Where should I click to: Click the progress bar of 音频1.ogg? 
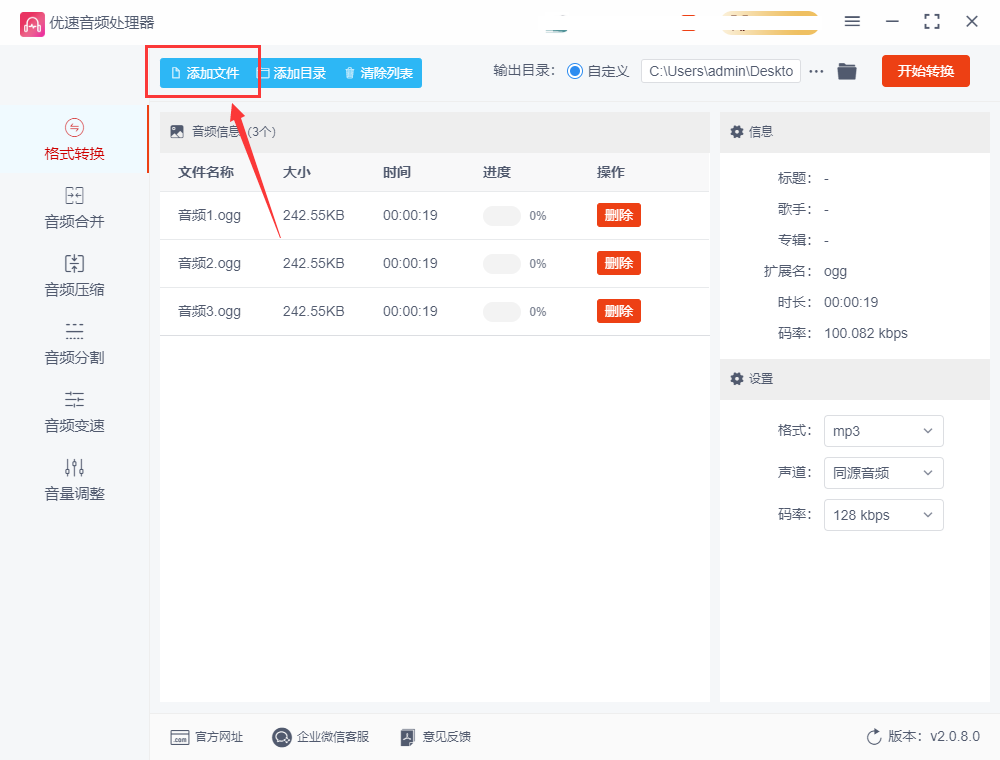501,216
